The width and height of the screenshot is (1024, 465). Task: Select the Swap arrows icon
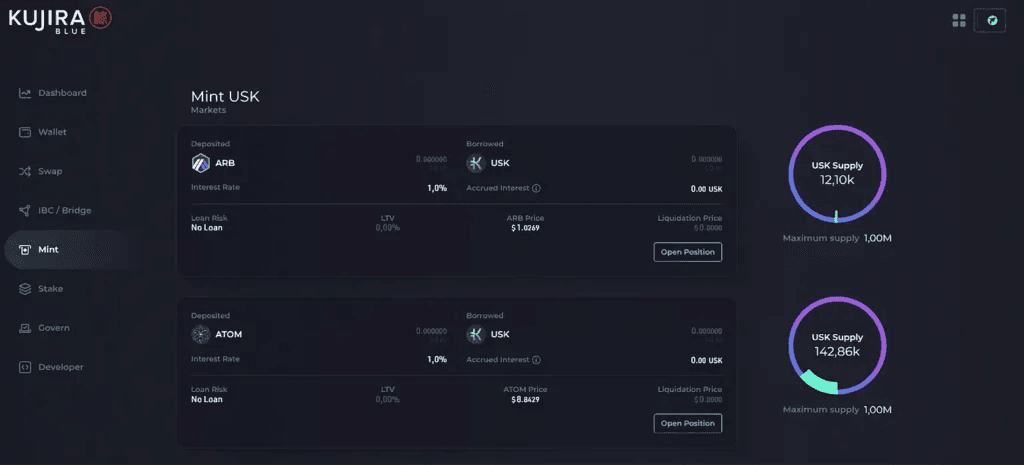tap(25, 171)
